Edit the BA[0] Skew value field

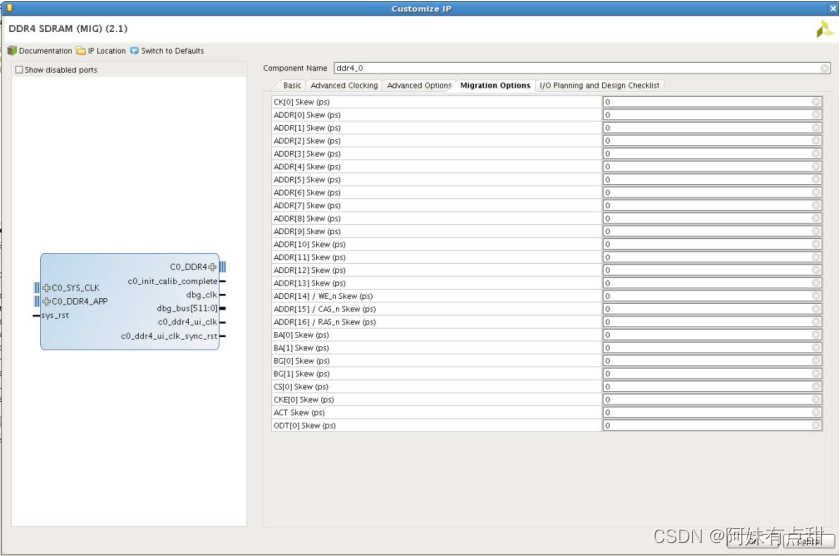click(712, 335)
